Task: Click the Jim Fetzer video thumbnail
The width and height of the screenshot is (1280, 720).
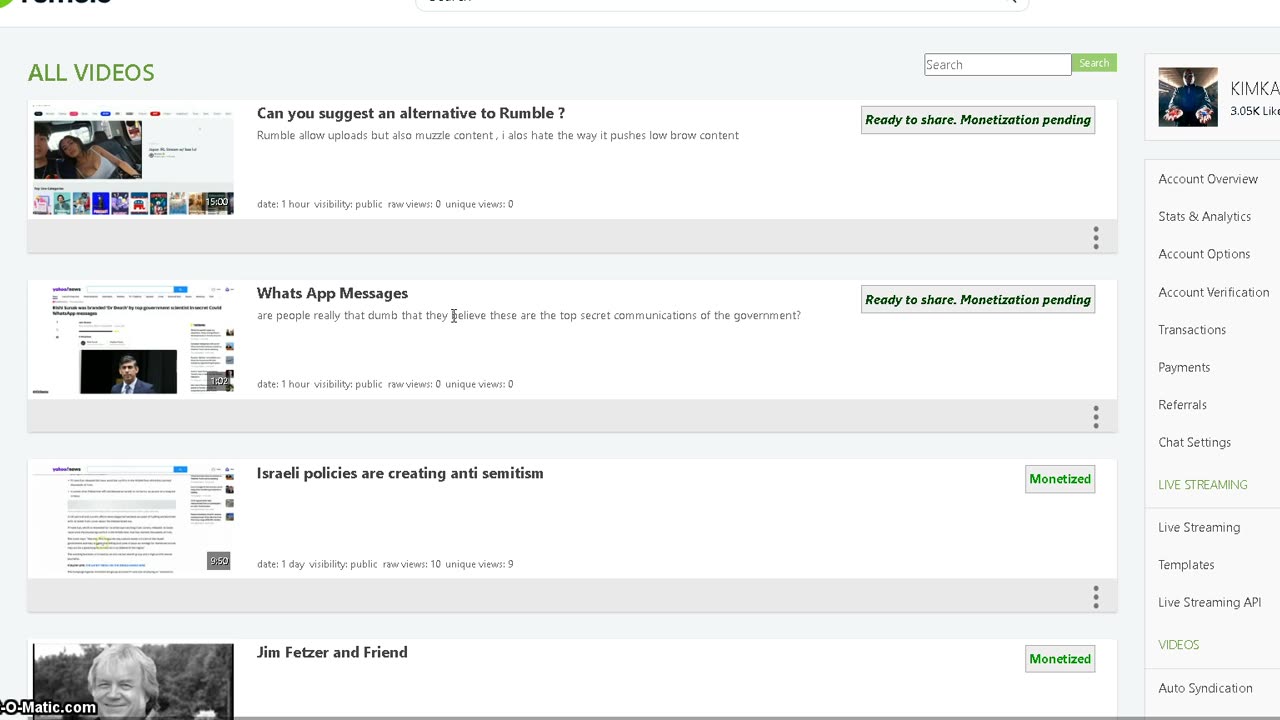Action: tap(133, 681)
